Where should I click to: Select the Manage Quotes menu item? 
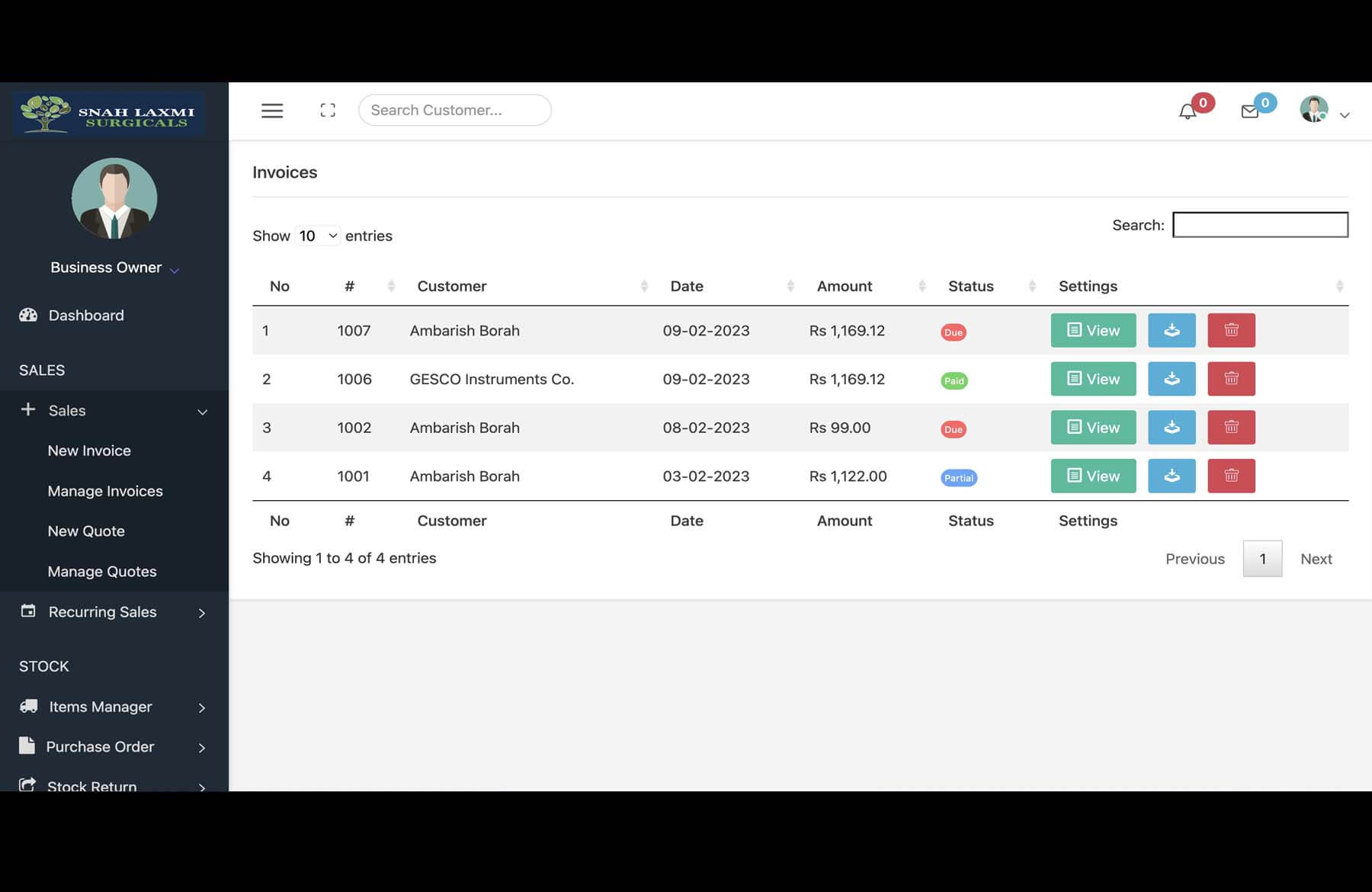point(102,571)
